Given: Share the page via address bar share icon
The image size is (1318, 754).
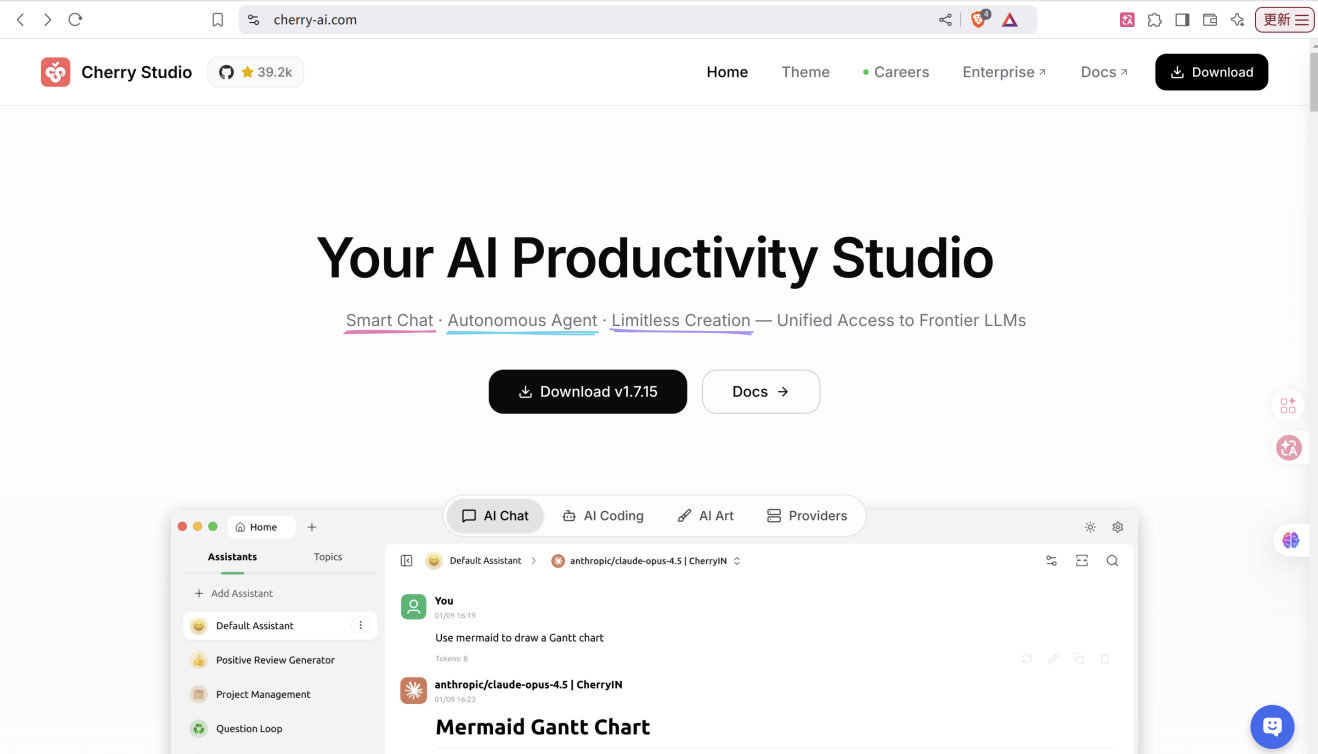Looking at the screenshot, I should (945, 19).
